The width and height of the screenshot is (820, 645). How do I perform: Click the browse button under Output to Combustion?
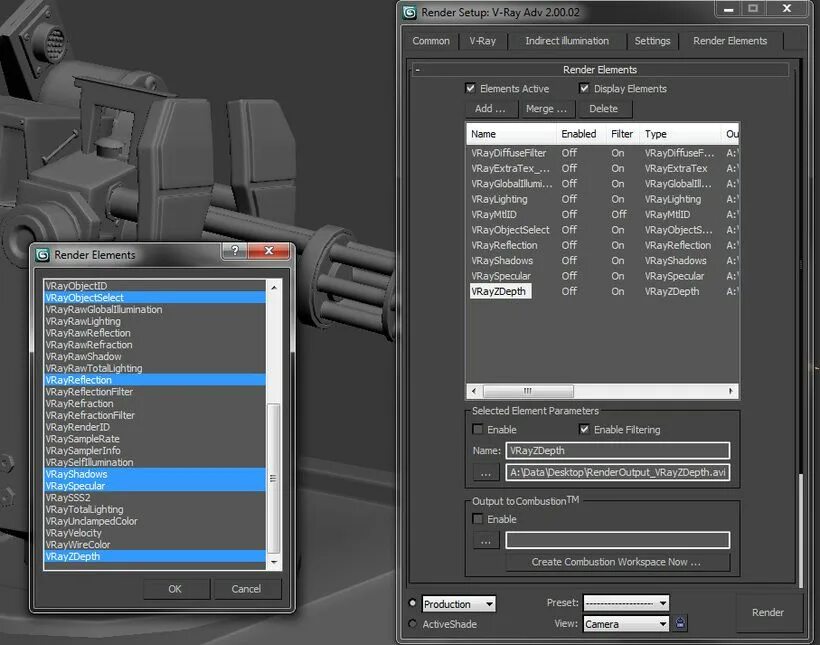[486, 540]
